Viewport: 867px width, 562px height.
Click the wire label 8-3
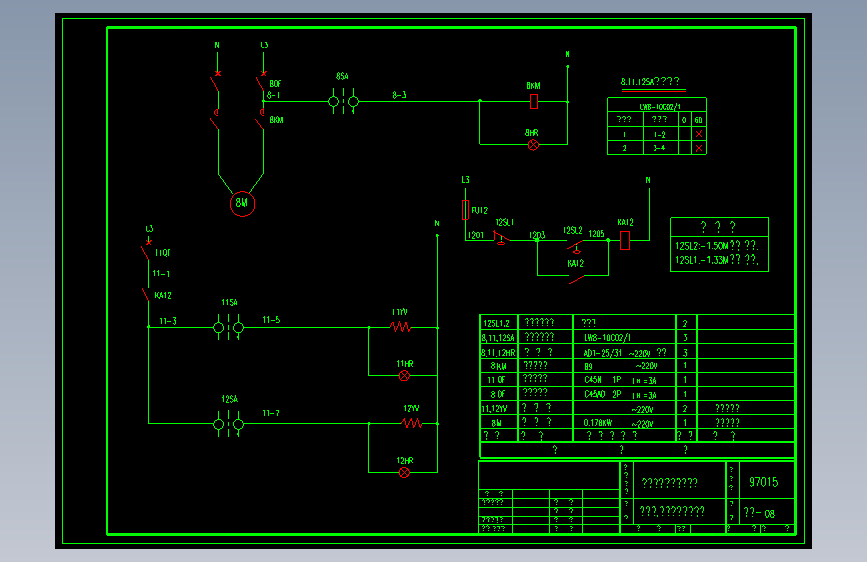click(x=399, y=95)
